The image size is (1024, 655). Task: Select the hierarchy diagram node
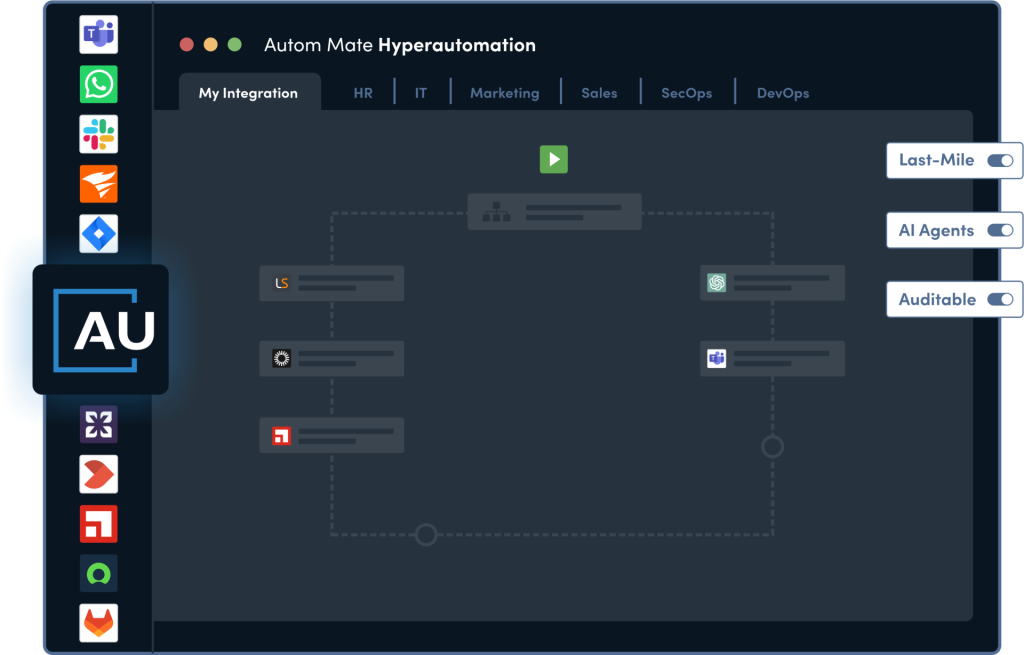point(554,212)
